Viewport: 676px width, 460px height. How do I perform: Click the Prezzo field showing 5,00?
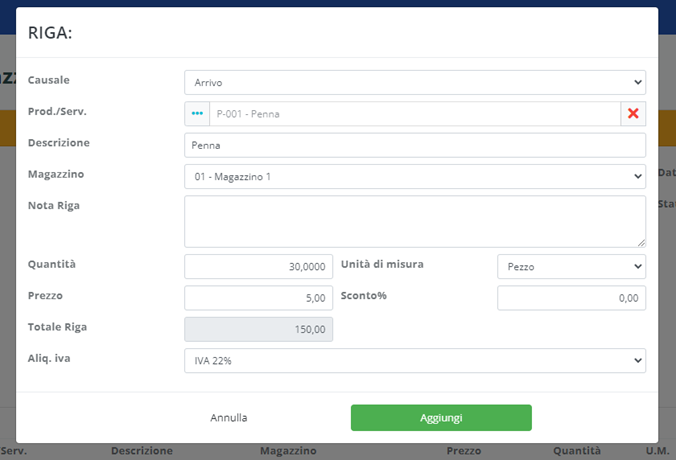pyautogui.click(x=259, y=298)
